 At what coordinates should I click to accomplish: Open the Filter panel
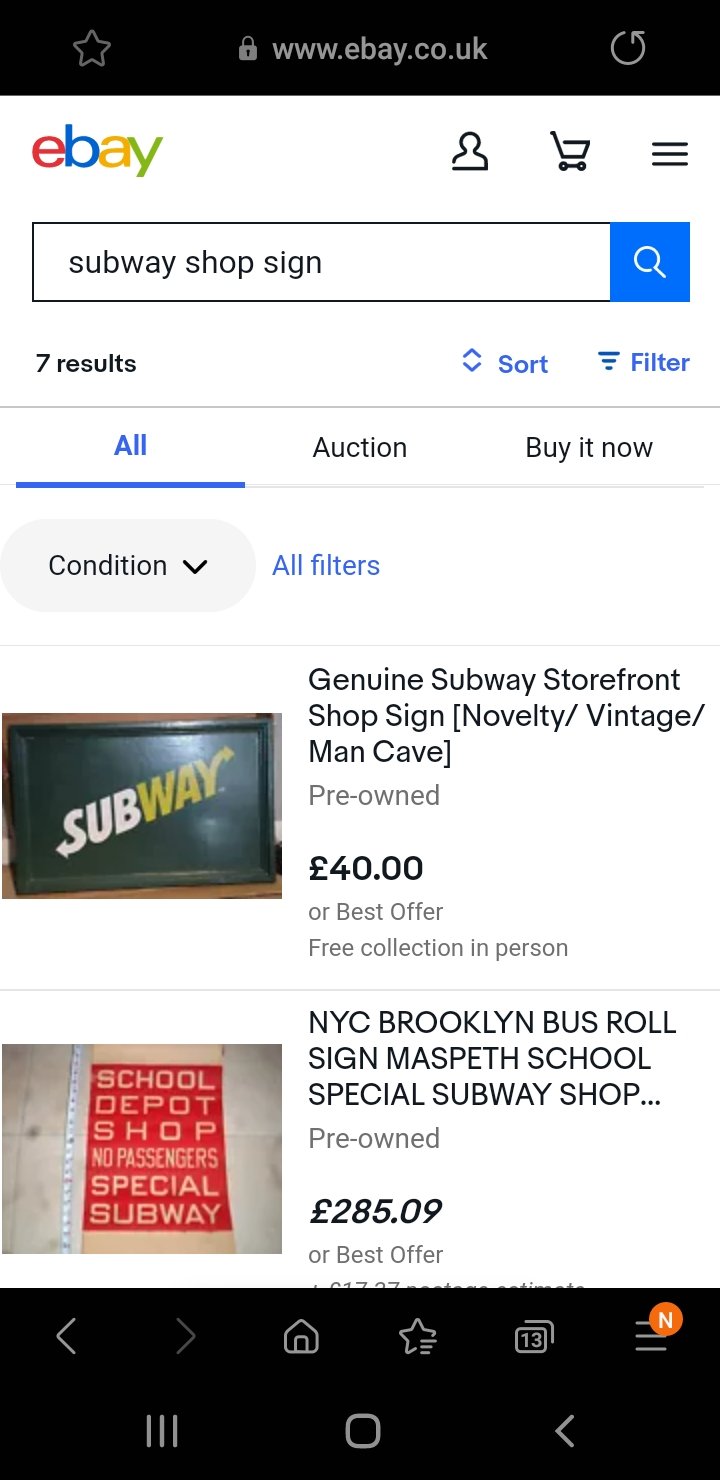(x=644, y=362)
